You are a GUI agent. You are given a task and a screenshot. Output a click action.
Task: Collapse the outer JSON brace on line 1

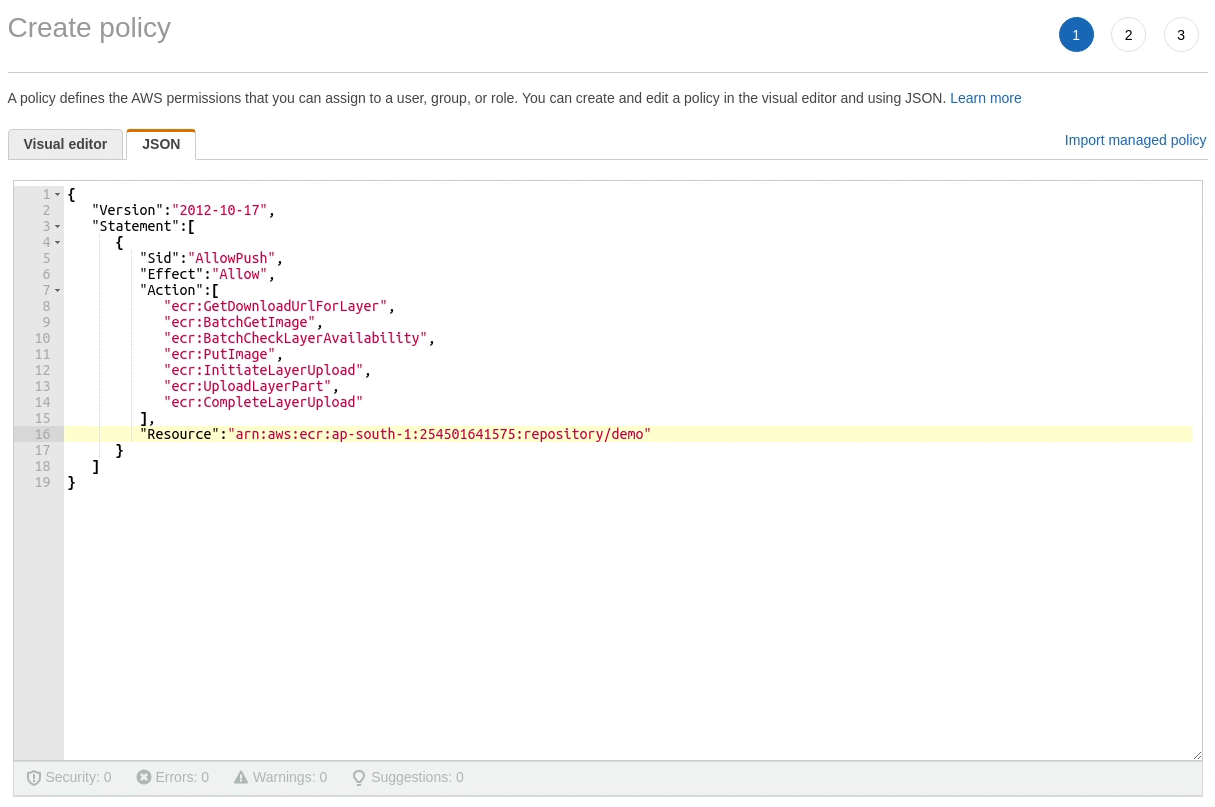[57, 194]
